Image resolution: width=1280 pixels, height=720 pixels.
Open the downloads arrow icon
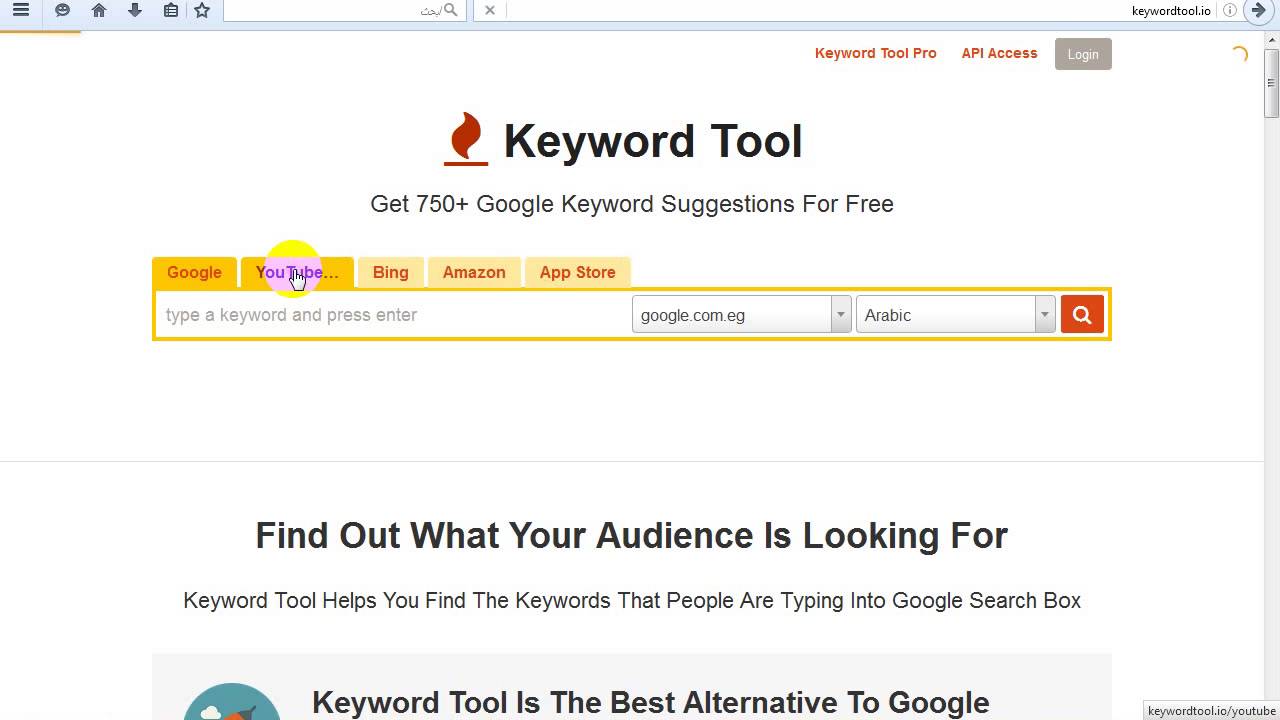click(x=135, y=10)
